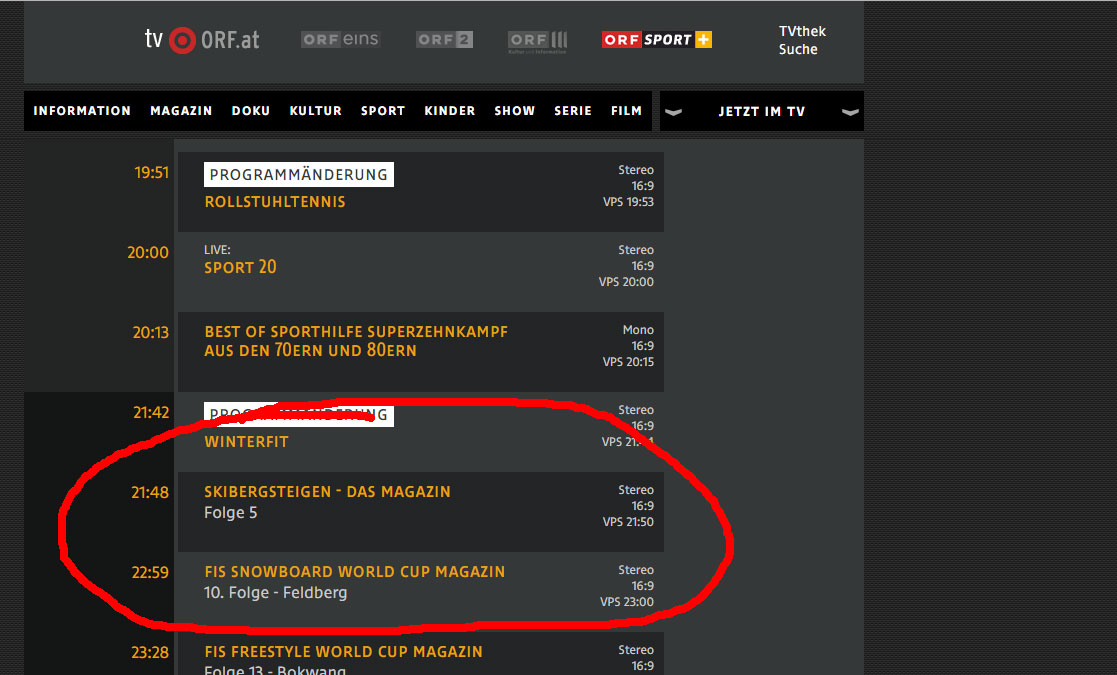Image resolution: width=1117 pixels, height=675 pixels.
Task: Open the SERIE menu item
Action: click(x=573, y=111)
